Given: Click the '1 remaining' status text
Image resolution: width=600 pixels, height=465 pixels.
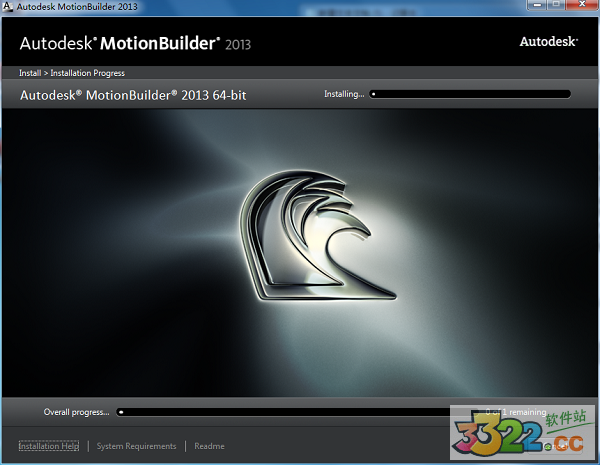Looking at the screenshot, I should pyautogui.click(x=524, y=412).
